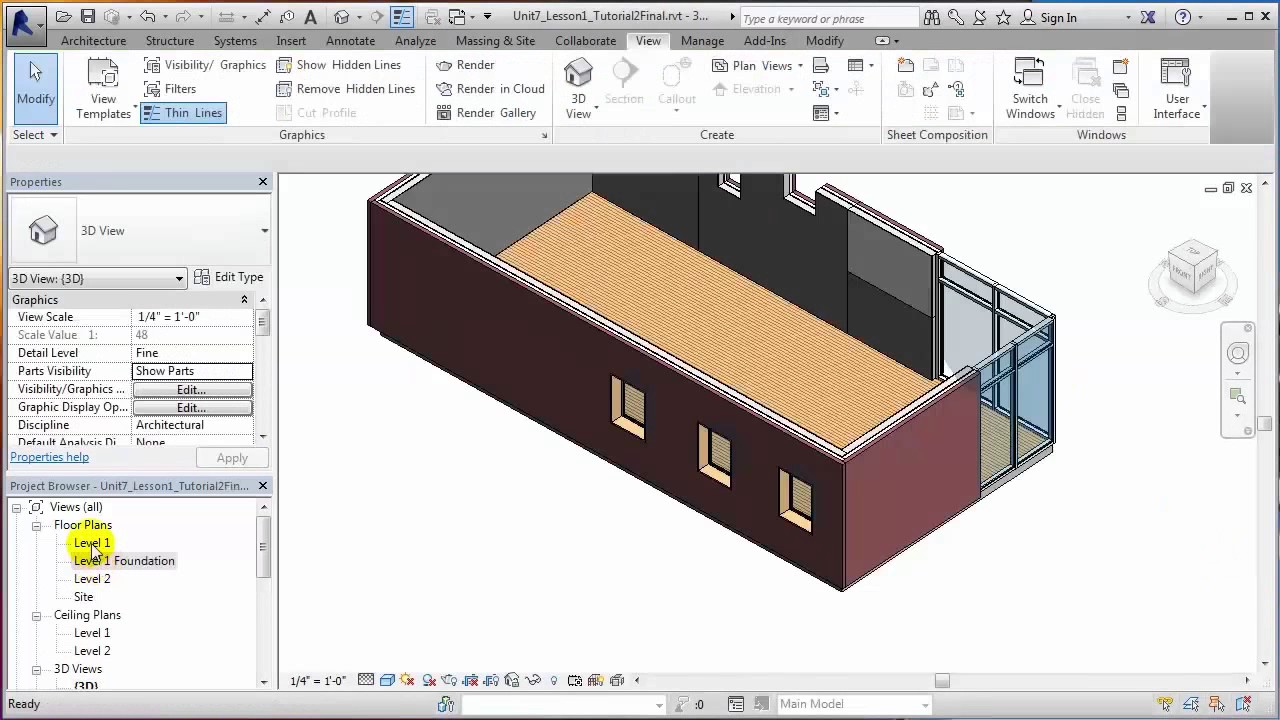
Task: Toggle the Sun Path on view control bar
Action: coord(408,680)
